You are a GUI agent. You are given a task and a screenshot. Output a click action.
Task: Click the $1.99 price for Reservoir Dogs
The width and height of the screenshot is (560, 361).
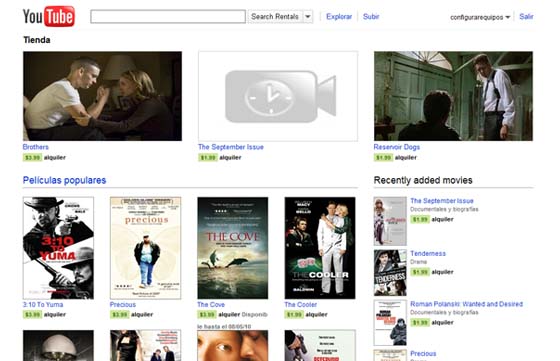(x=383, y=157)
